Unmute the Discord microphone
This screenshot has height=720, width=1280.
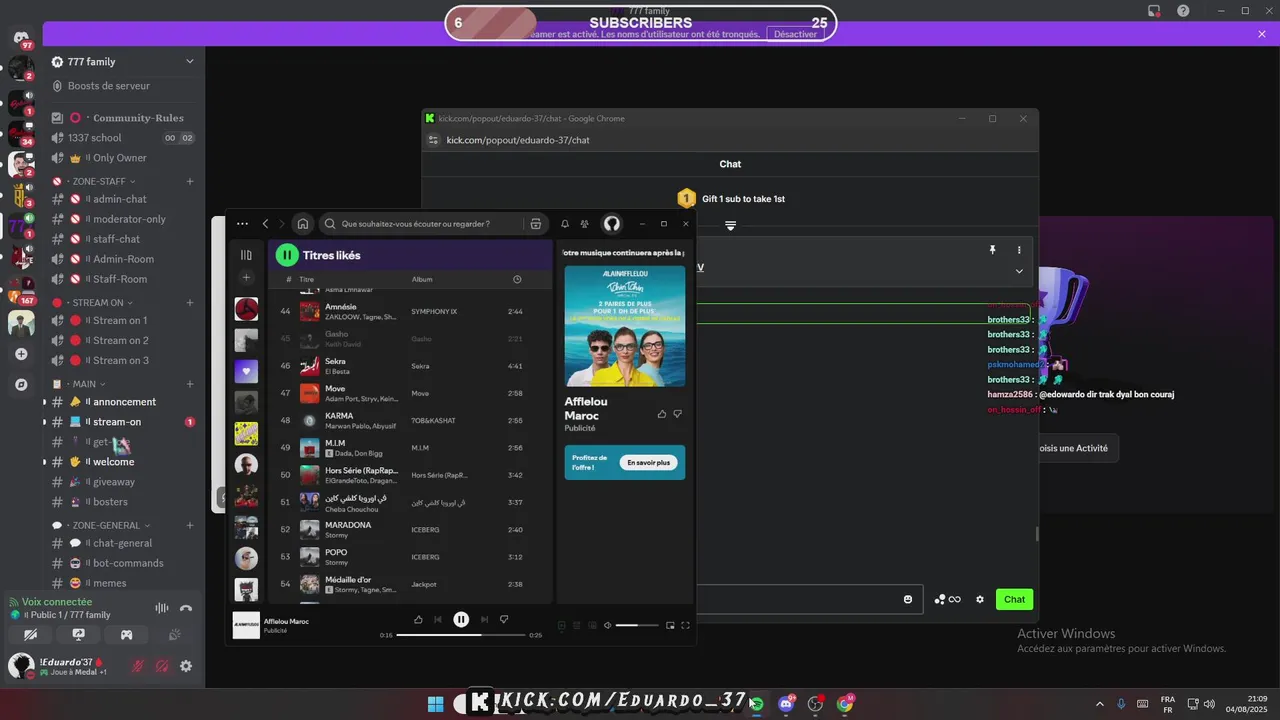click(x=138, y=666)
